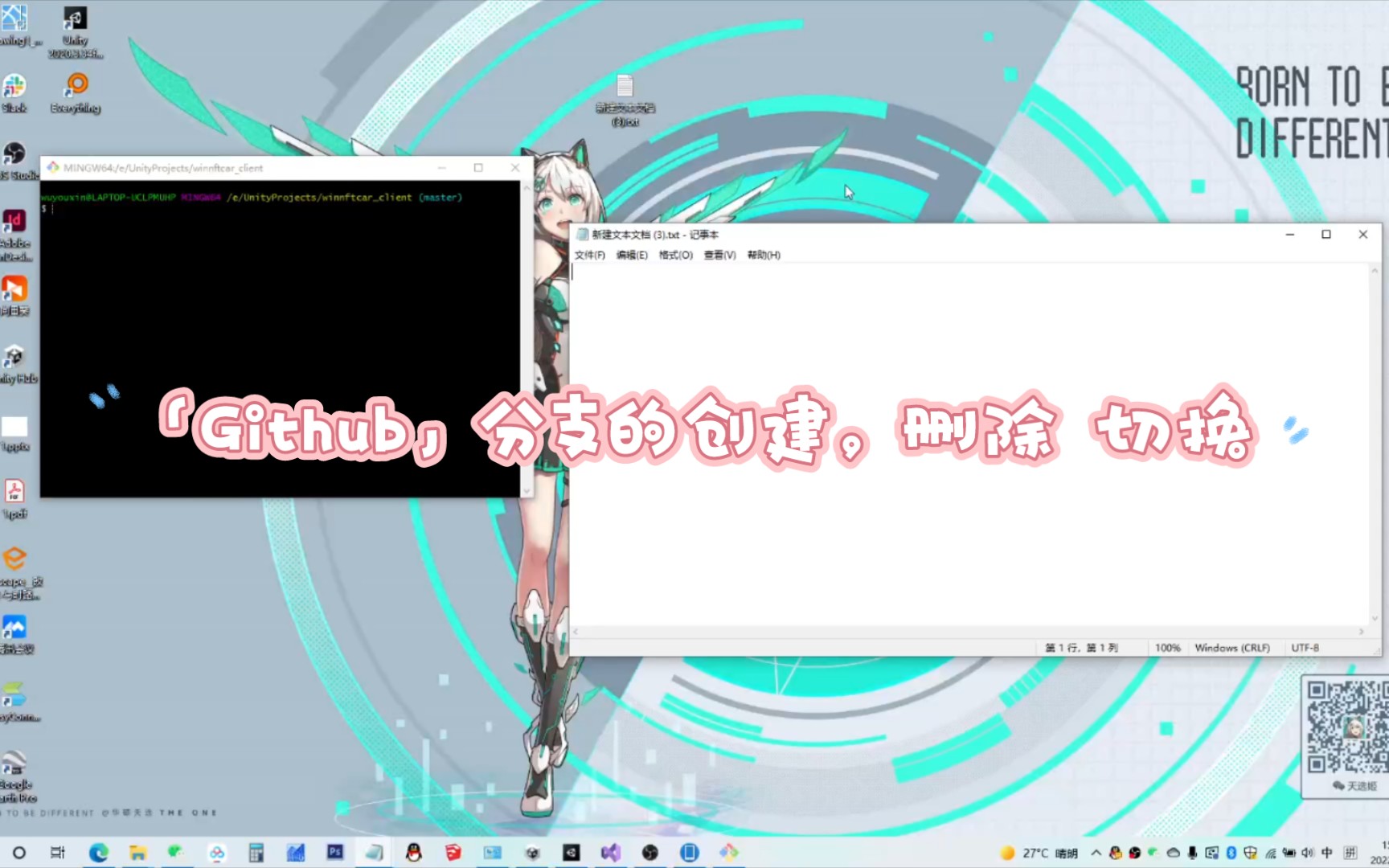Select the 1.pdf desktop file
The height and width of the screenshot is (868, 1389).
tap(14, 500)
